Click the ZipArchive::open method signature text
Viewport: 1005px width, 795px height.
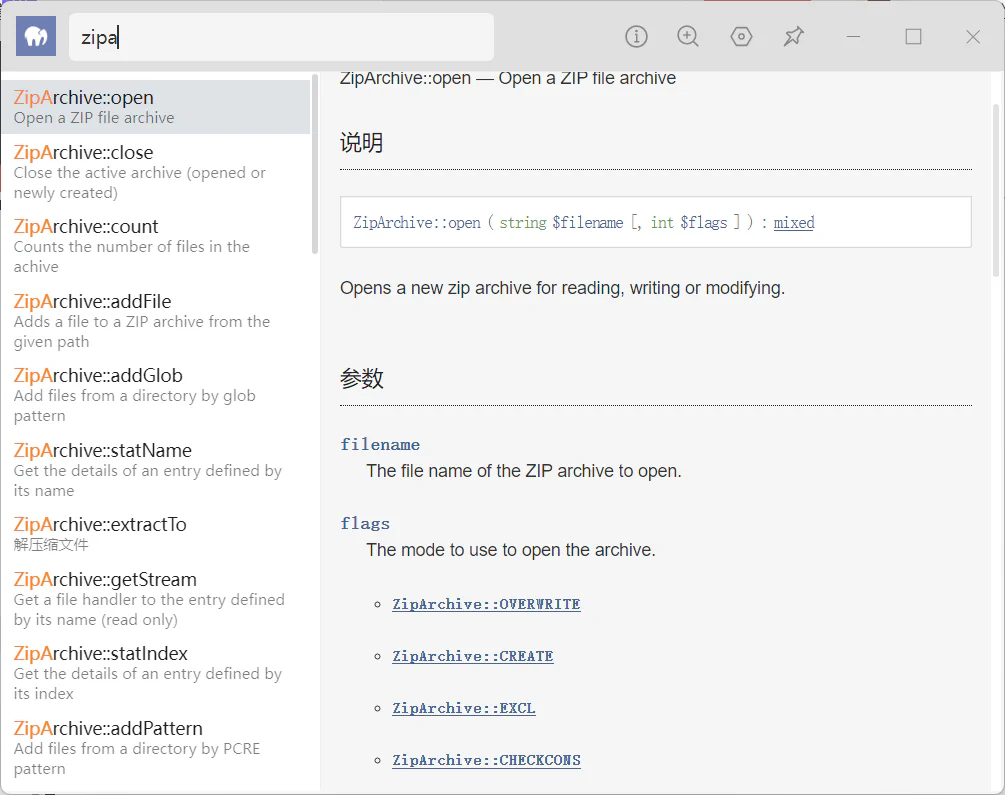point(583,222)
